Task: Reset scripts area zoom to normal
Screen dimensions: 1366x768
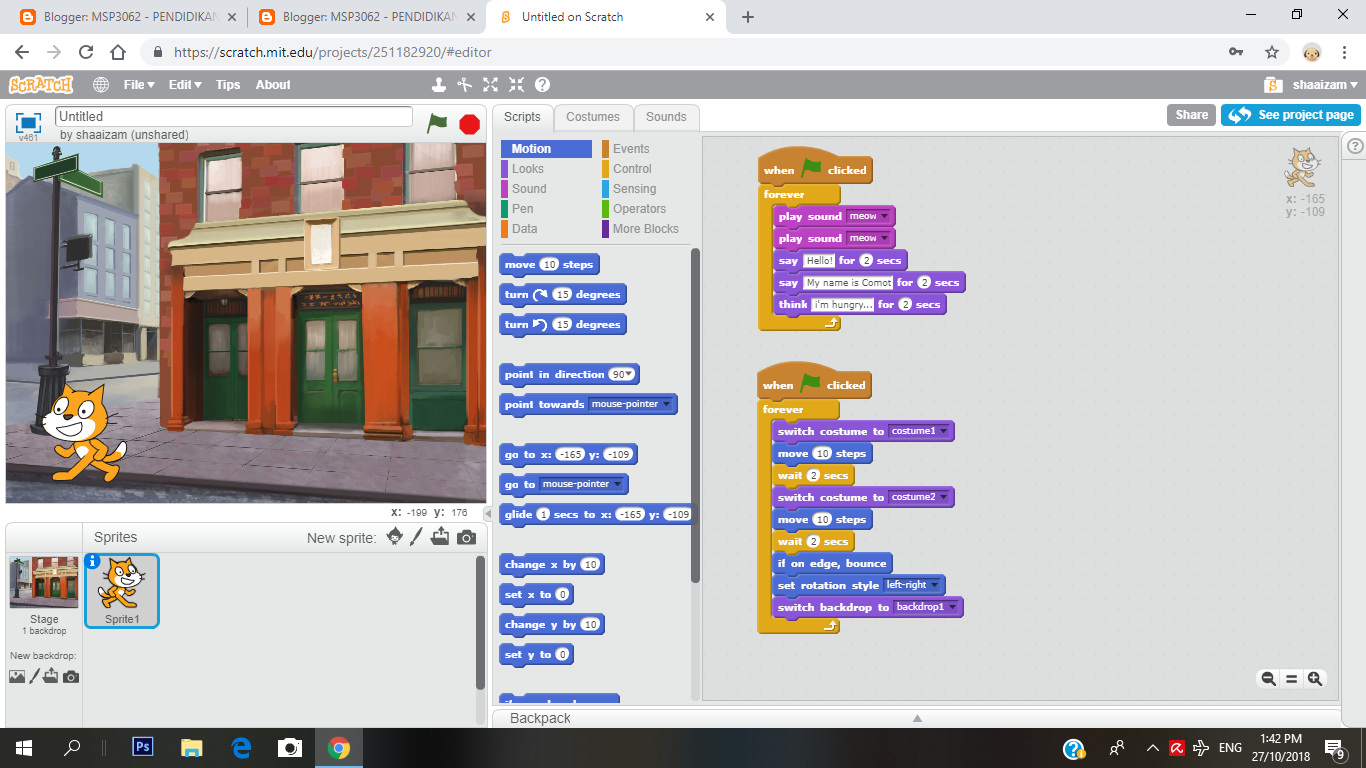Action: (x=1291, y=679)
